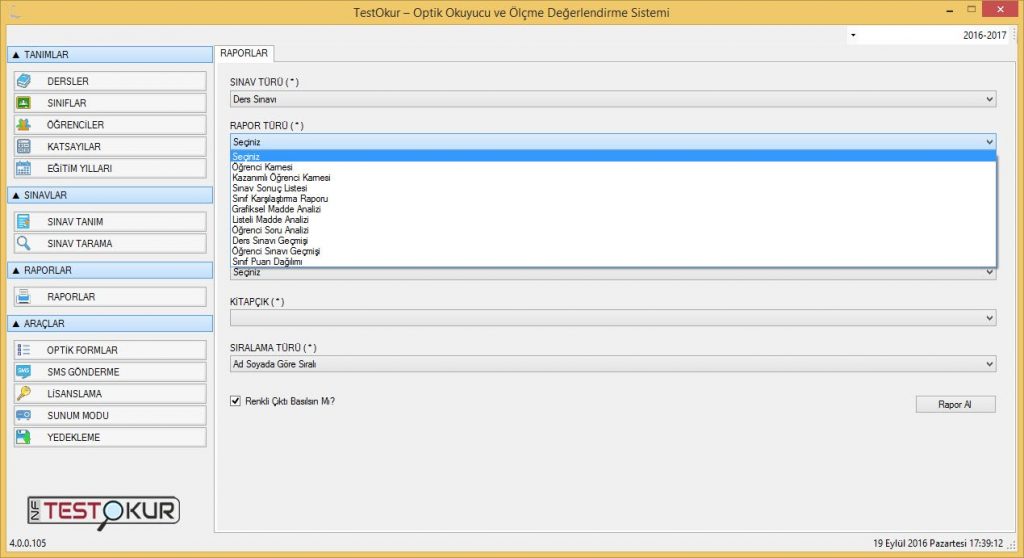Collapse the RAPOR TÜRÜ dropdown arrow
The image size is (1024, 558).
[x=989, y=142]
